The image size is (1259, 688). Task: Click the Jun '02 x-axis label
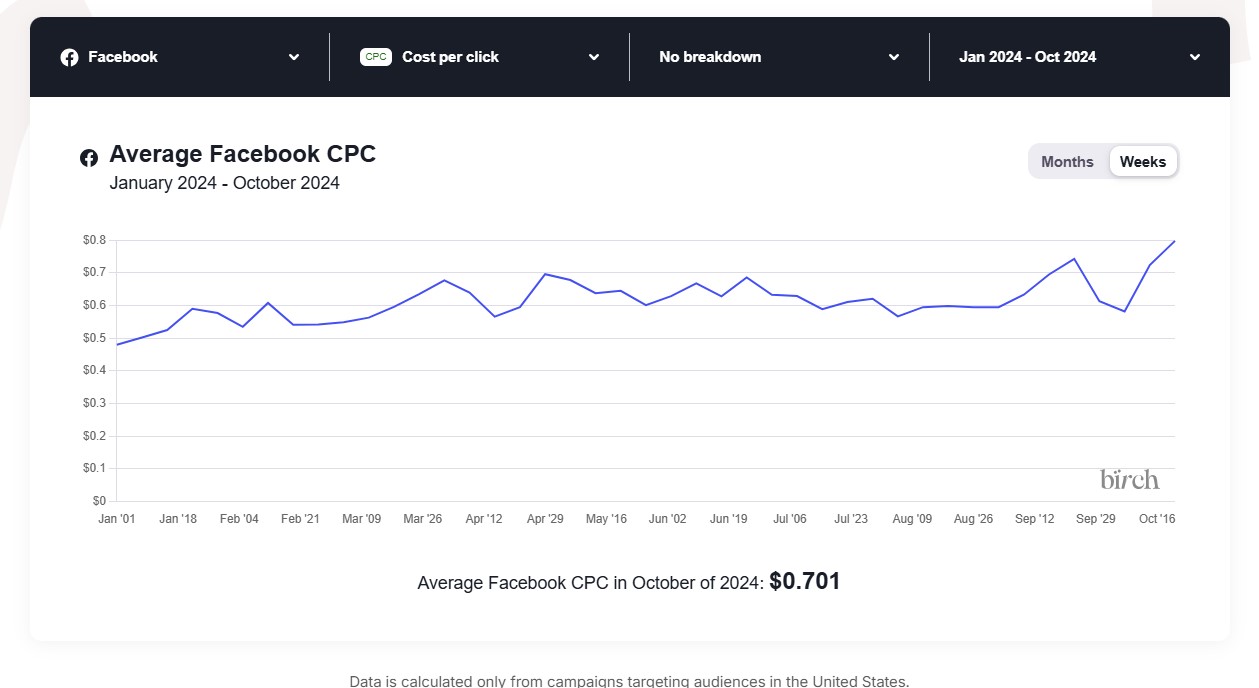coord(667,519)
